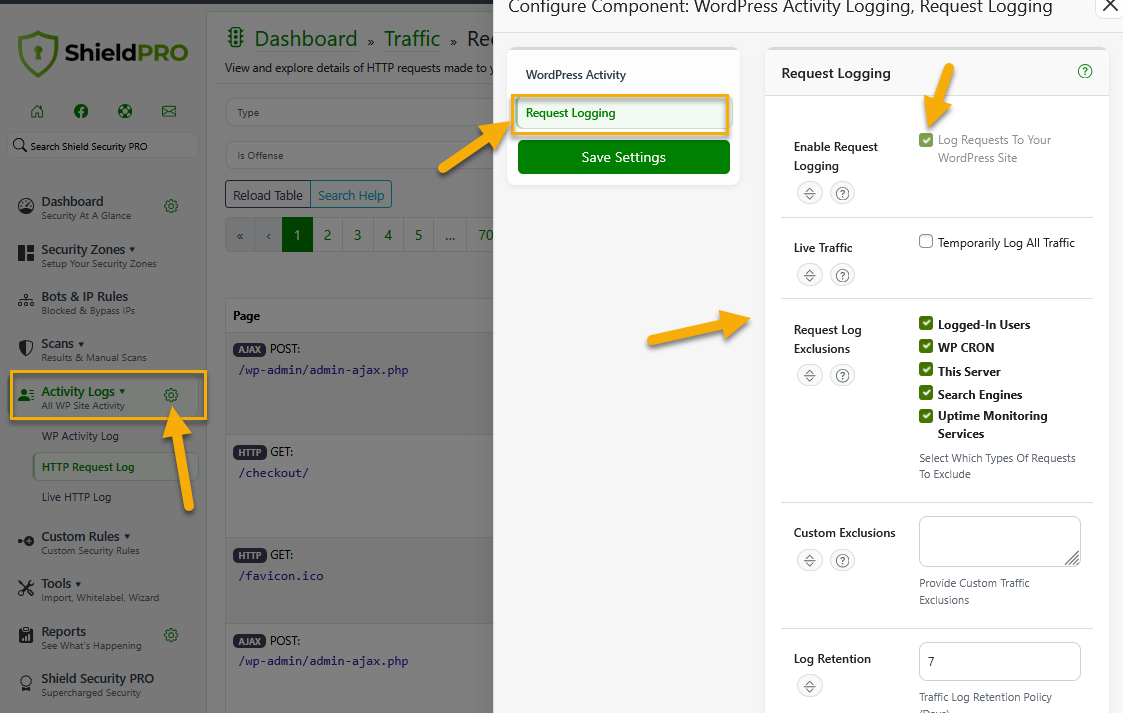Click the Custom Exclusions text area
1123x713 pixels.
click(1000, 541)
